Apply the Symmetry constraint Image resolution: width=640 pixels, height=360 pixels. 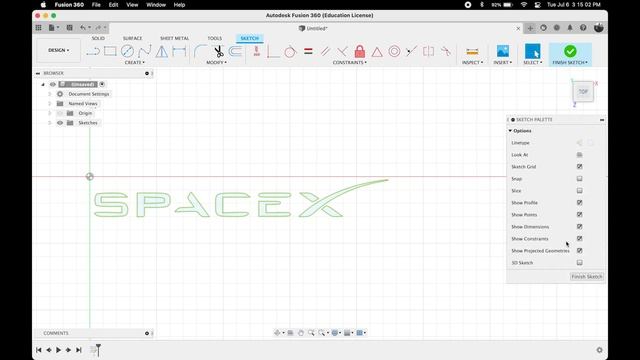(x=428, y=51)
